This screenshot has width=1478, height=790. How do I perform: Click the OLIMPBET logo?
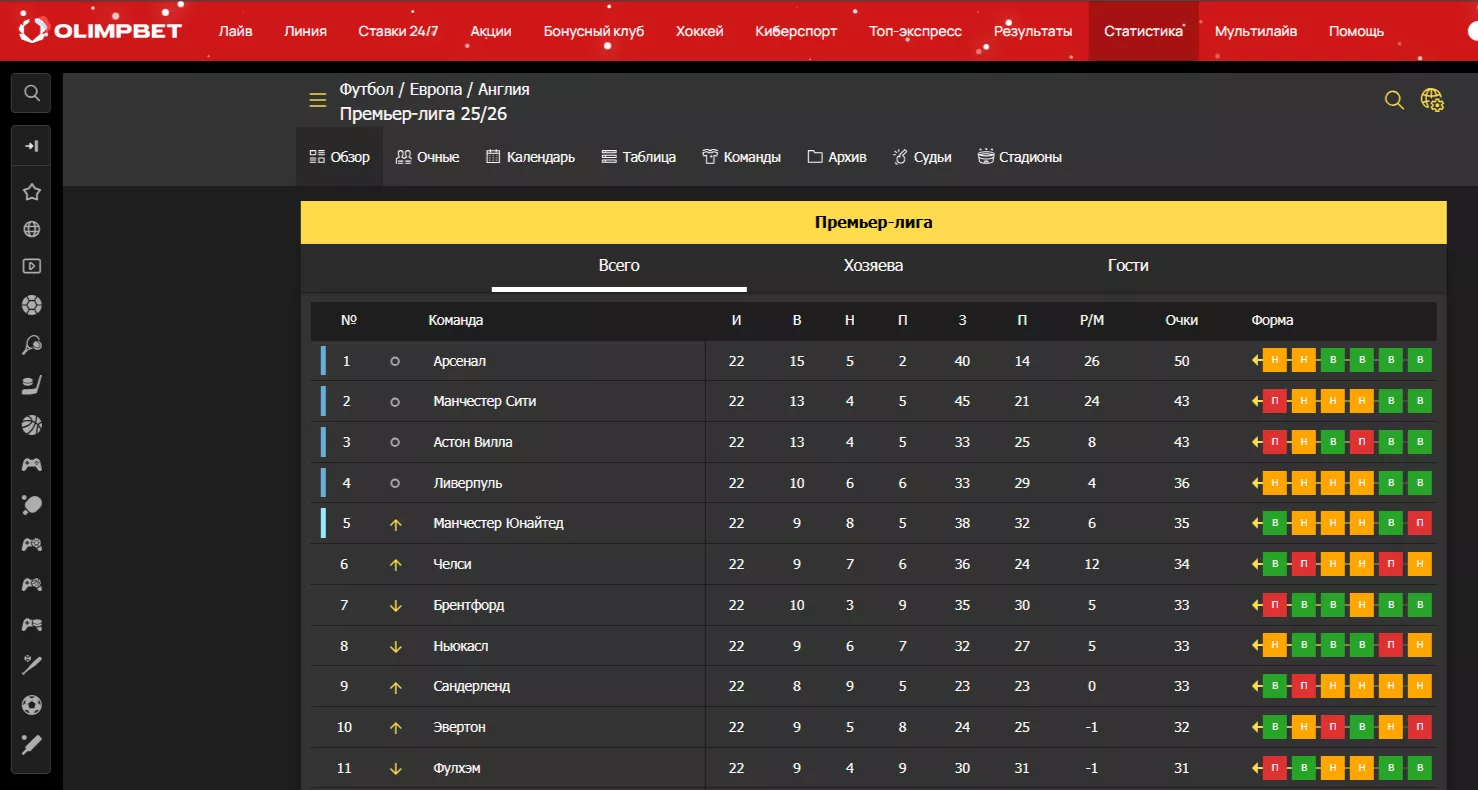(100, 30)
